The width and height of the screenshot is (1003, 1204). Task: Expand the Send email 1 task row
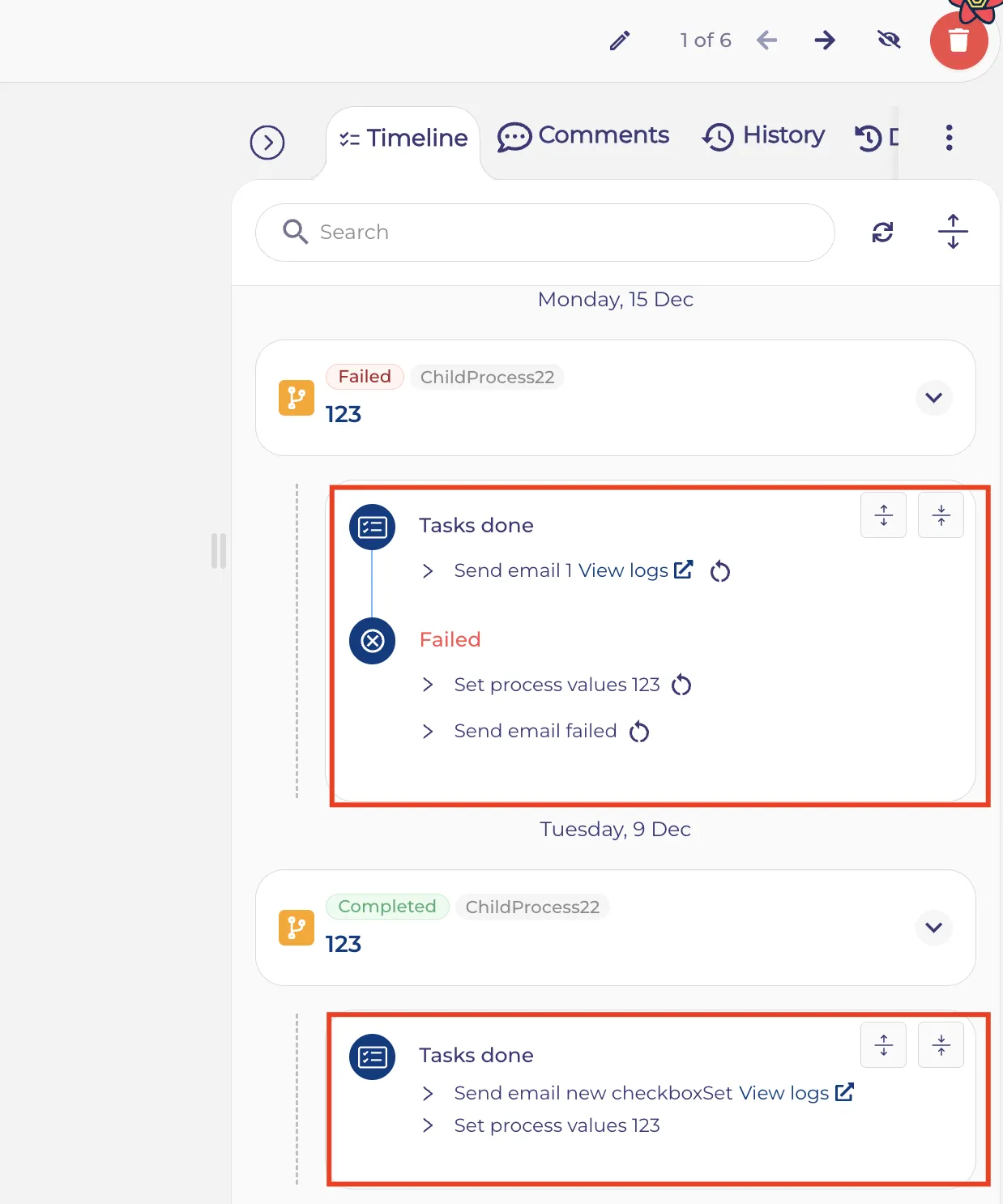(428, 571)
